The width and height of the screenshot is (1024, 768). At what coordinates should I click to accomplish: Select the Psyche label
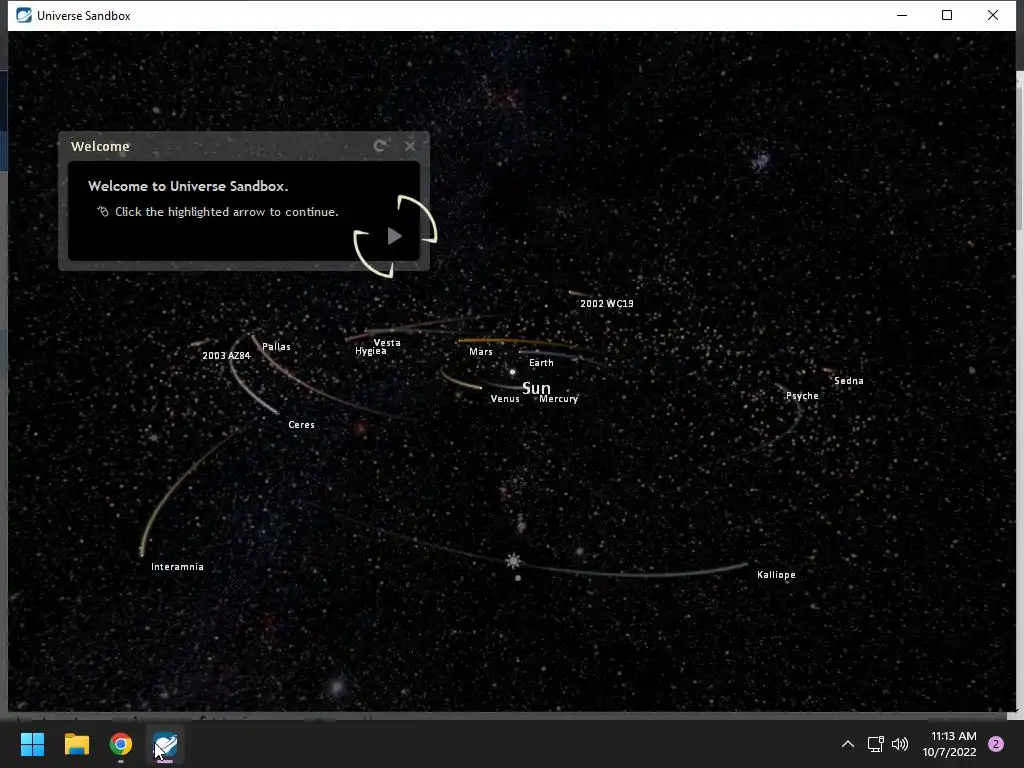tap(802, 396)
